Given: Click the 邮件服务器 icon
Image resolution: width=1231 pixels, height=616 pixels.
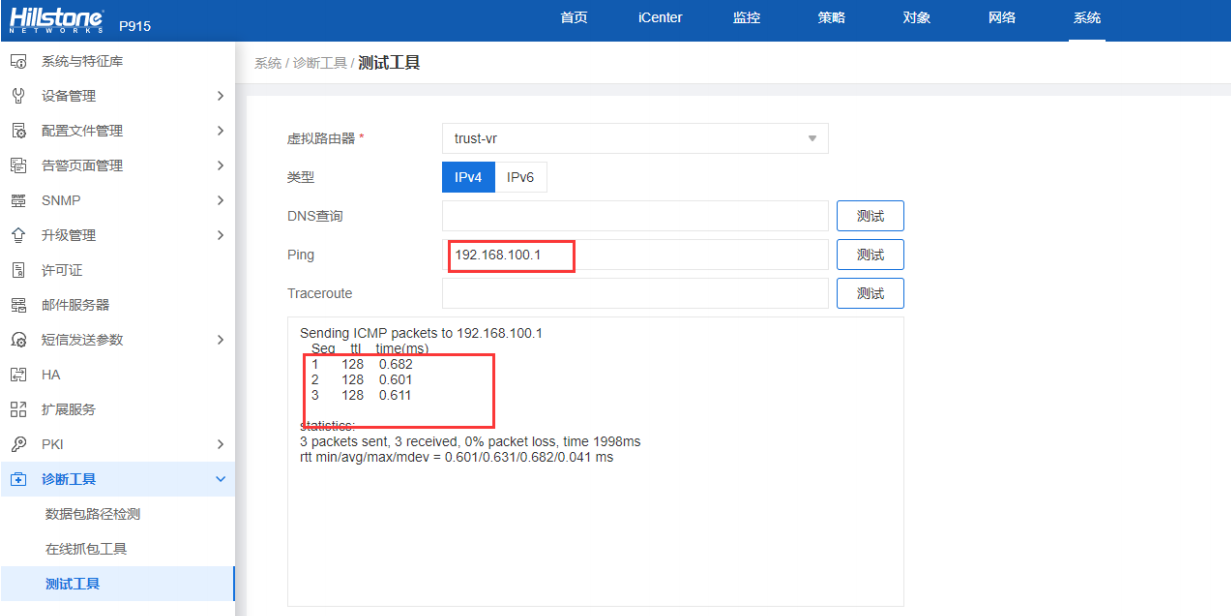Looking at the screenshot, I should 18,305.
